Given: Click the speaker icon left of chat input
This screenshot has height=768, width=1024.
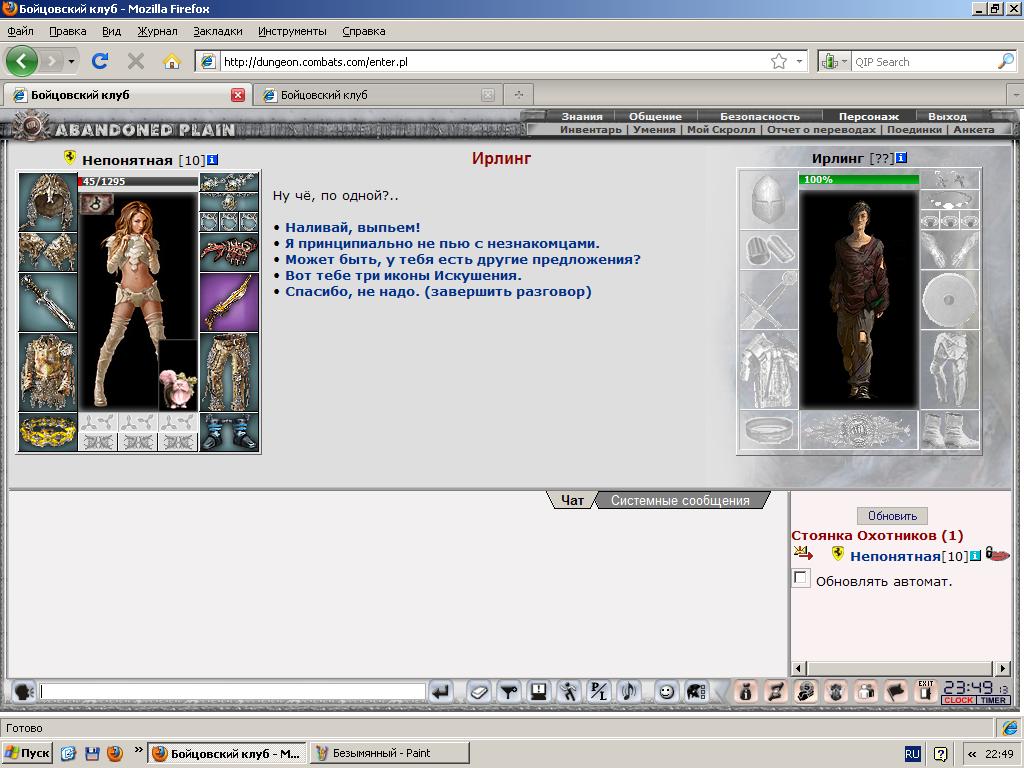Looking at the screenshot, I should 24,691.
